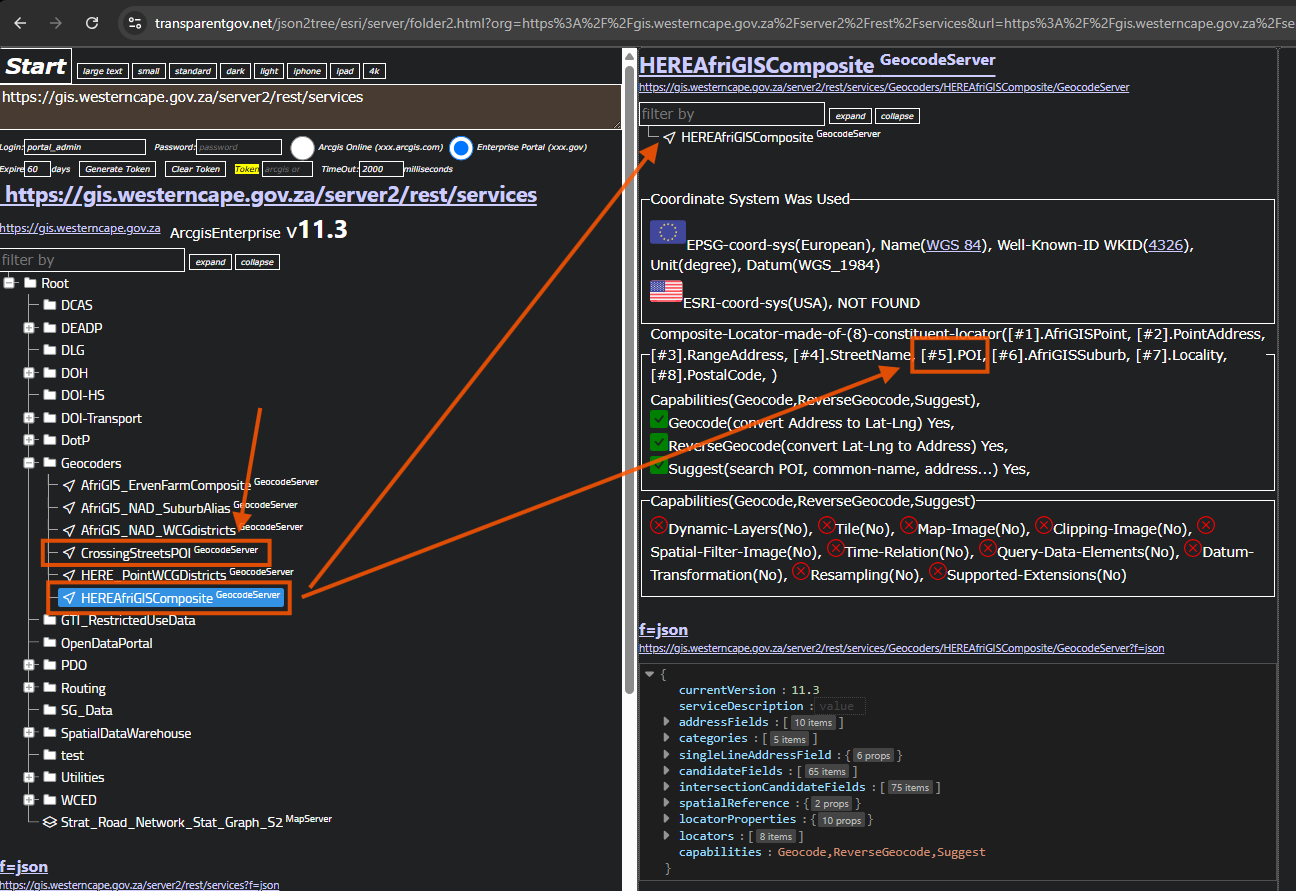This screenshot has height=891, width=1296.
Task: Choose the iphone layout option
Action: coord(306,71)
